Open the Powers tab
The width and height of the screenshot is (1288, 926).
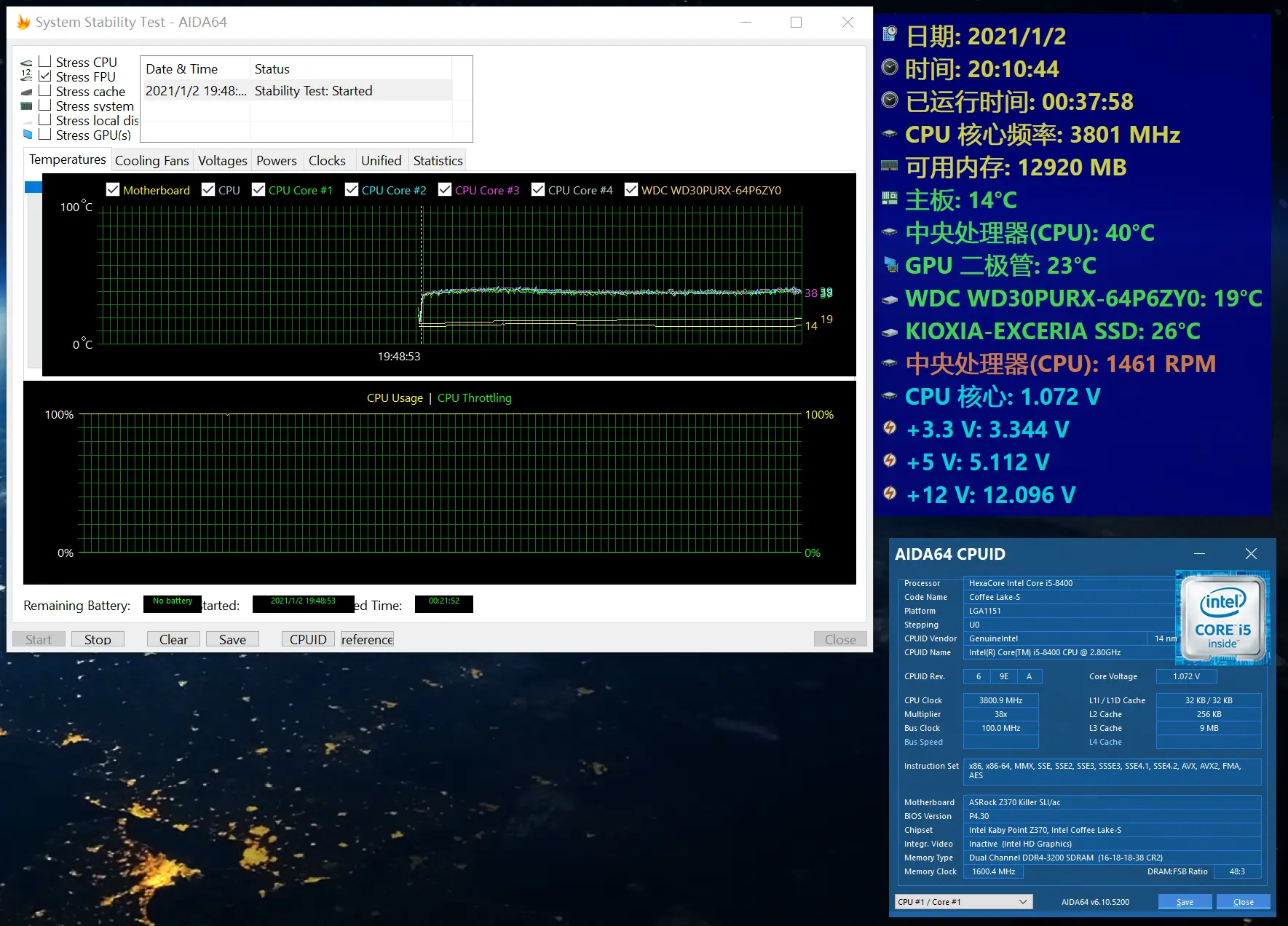click(276, 161)
